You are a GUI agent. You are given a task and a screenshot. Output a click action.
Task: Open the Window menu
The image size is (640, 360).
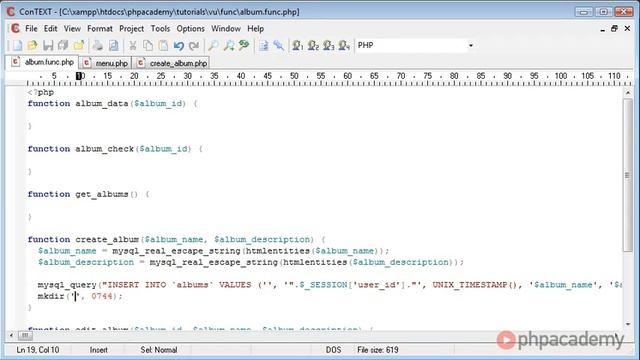point(226,29)
